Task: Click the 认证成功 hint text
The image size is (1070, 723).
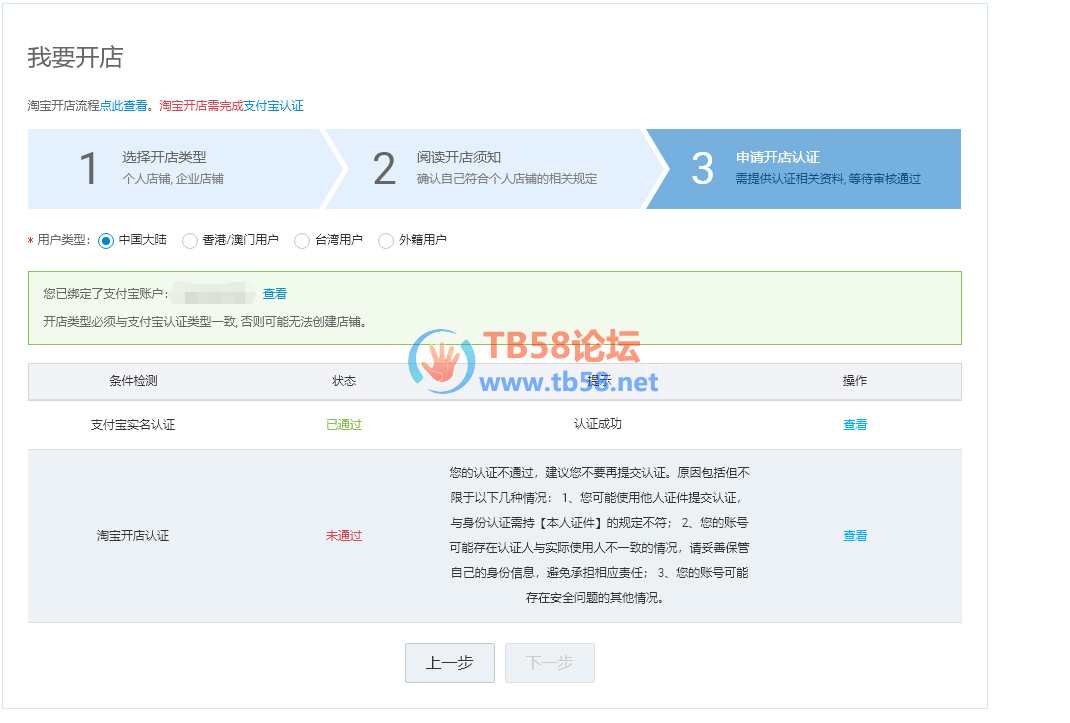Action: (598, 424)
